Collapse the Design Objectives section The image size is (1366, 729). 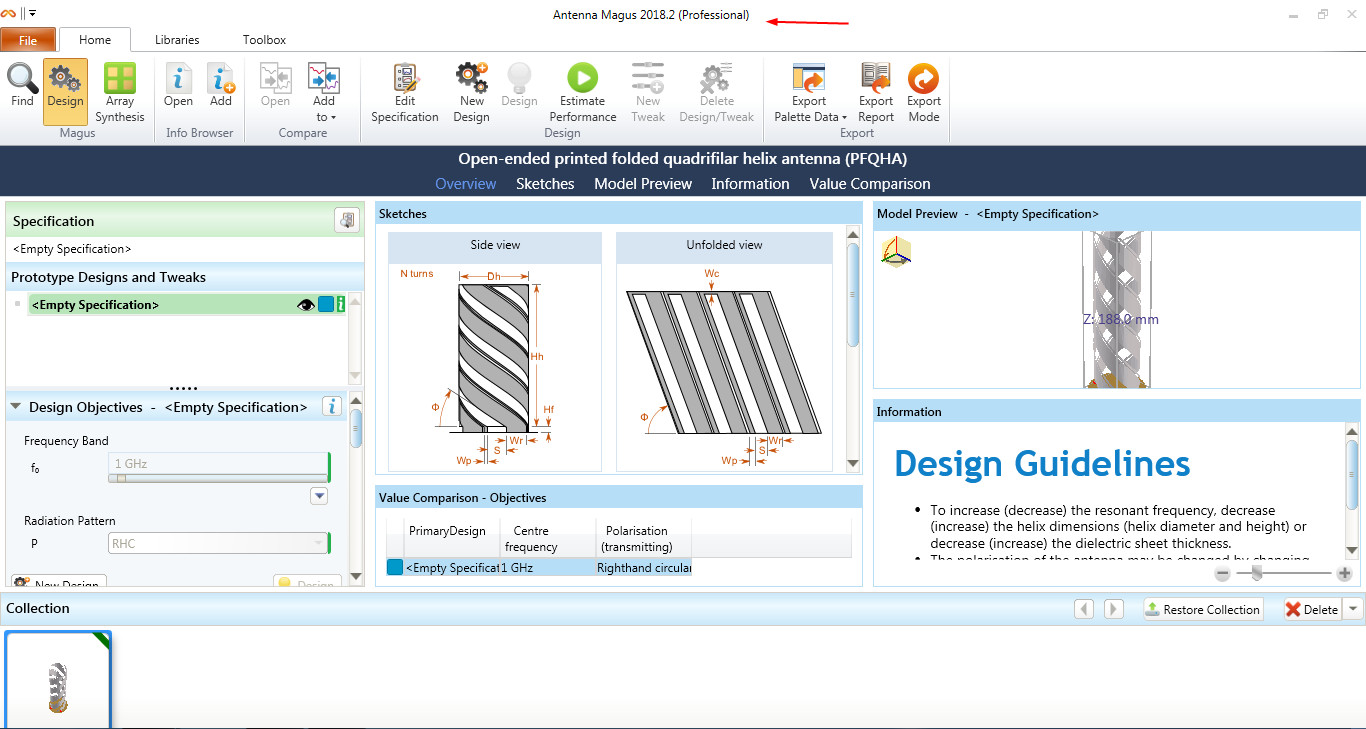(x=16, y=407)
